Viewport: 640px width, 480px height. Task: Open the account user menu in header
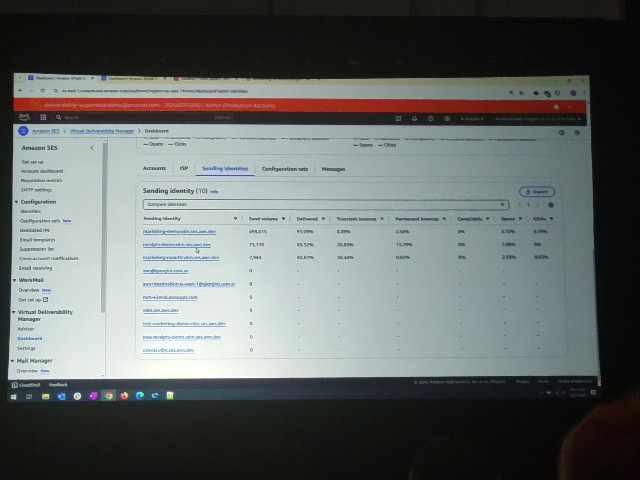click(538, 119)
